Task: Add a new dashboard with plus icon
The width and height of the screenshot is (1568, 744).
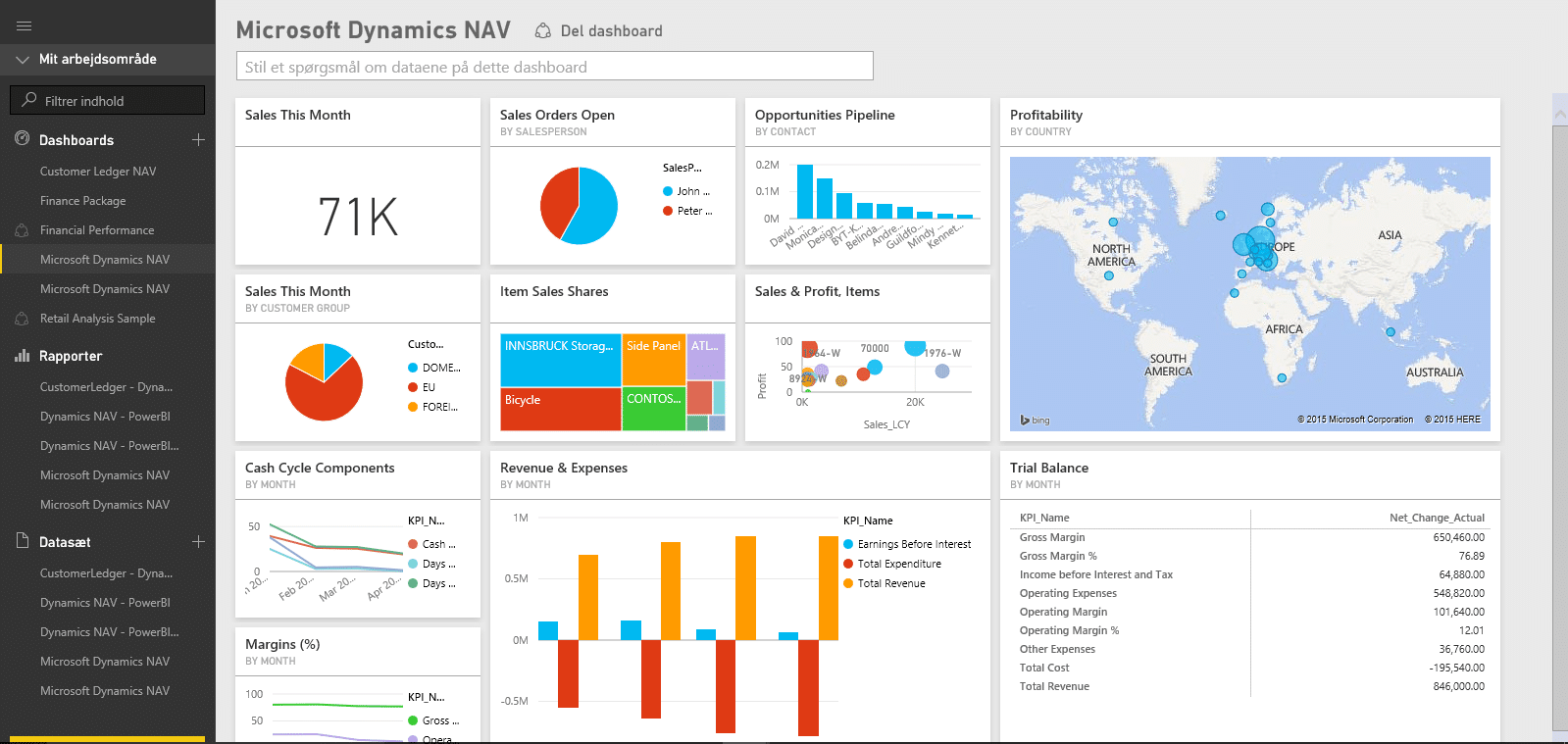Action: [x=198, y=139]
